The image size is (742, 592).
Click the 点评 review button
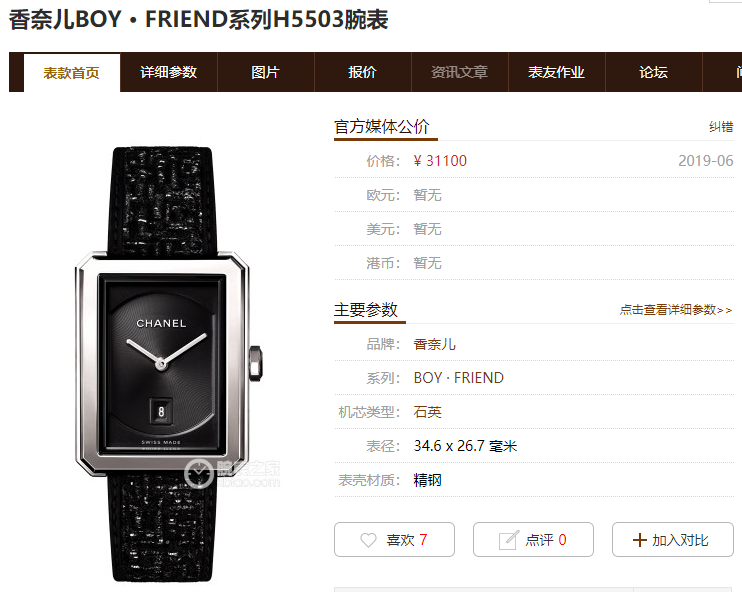click(533, 539)
